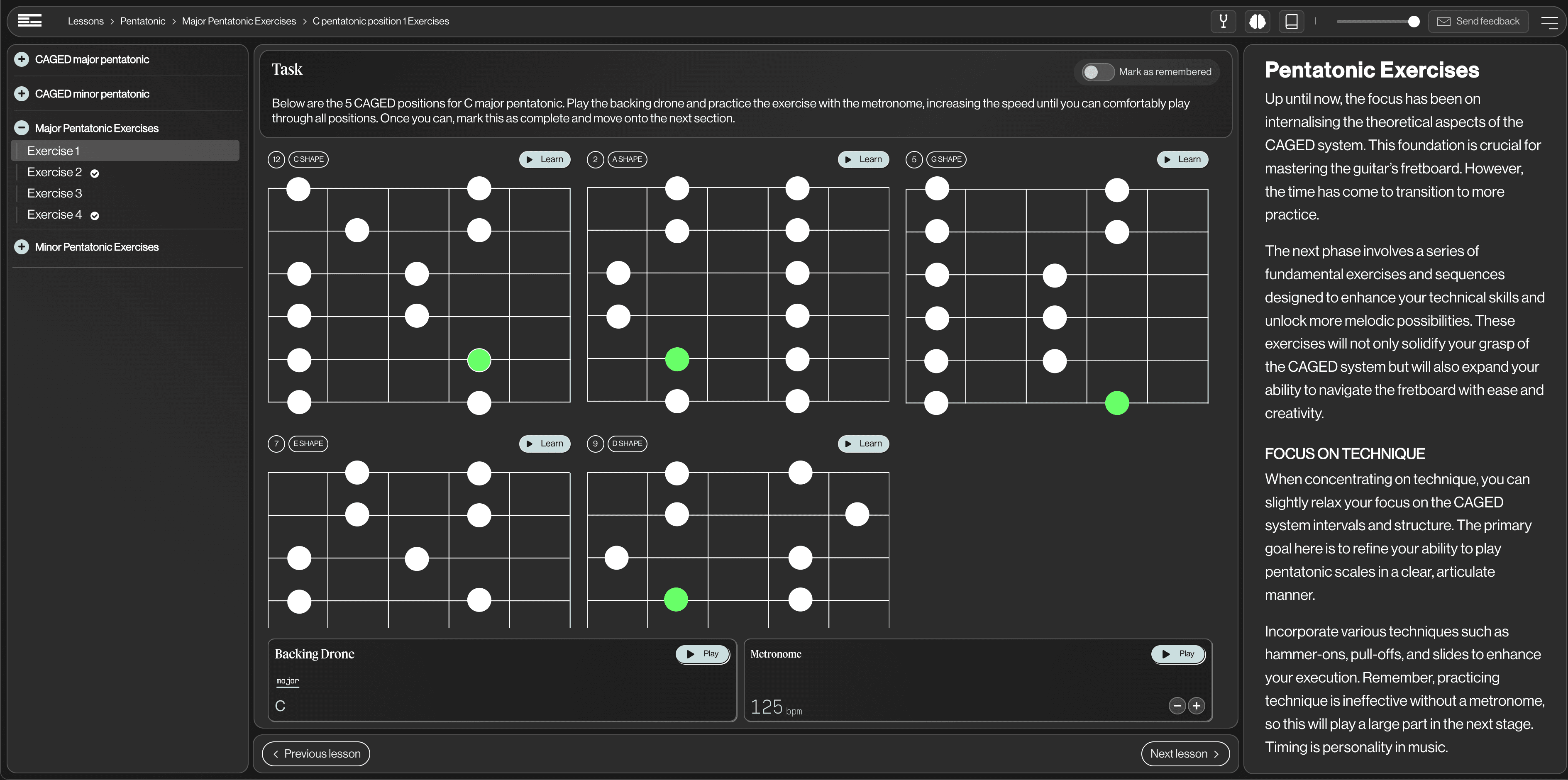Viewport: 1568px width, 780px height.
Task: Click the D SHAPE label badge
Action: pos(627,444)
